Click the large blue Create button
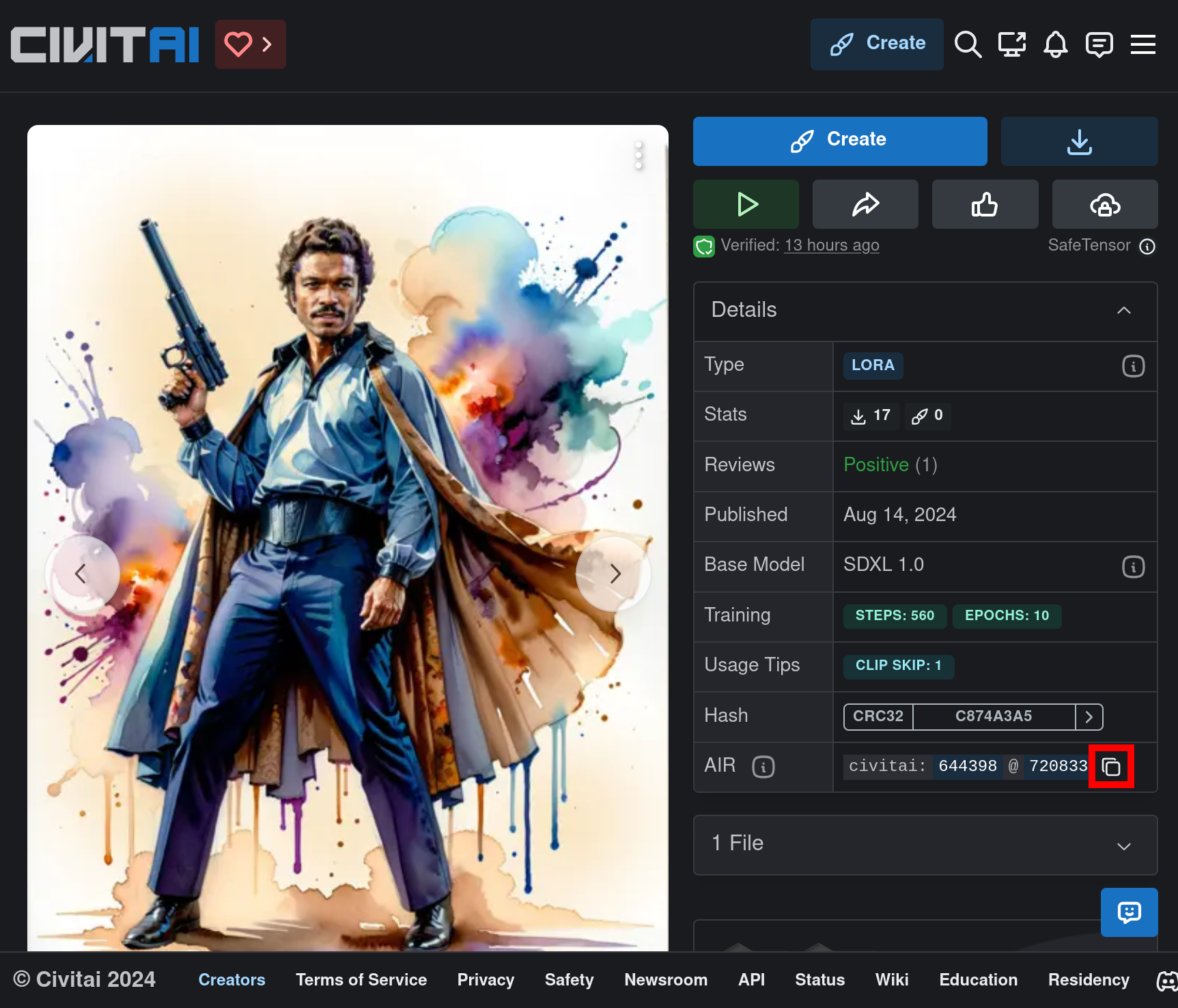This screenshot has height=1008, width=1178. coord(840,141)
